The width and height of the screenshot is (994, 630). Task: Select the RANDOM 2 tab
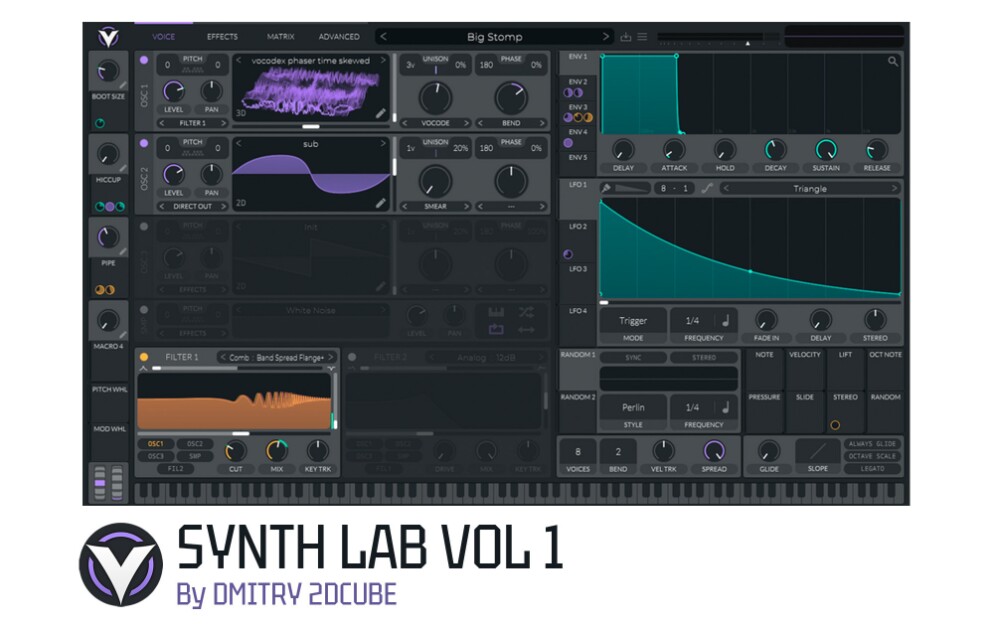click(x=578, y=411)
